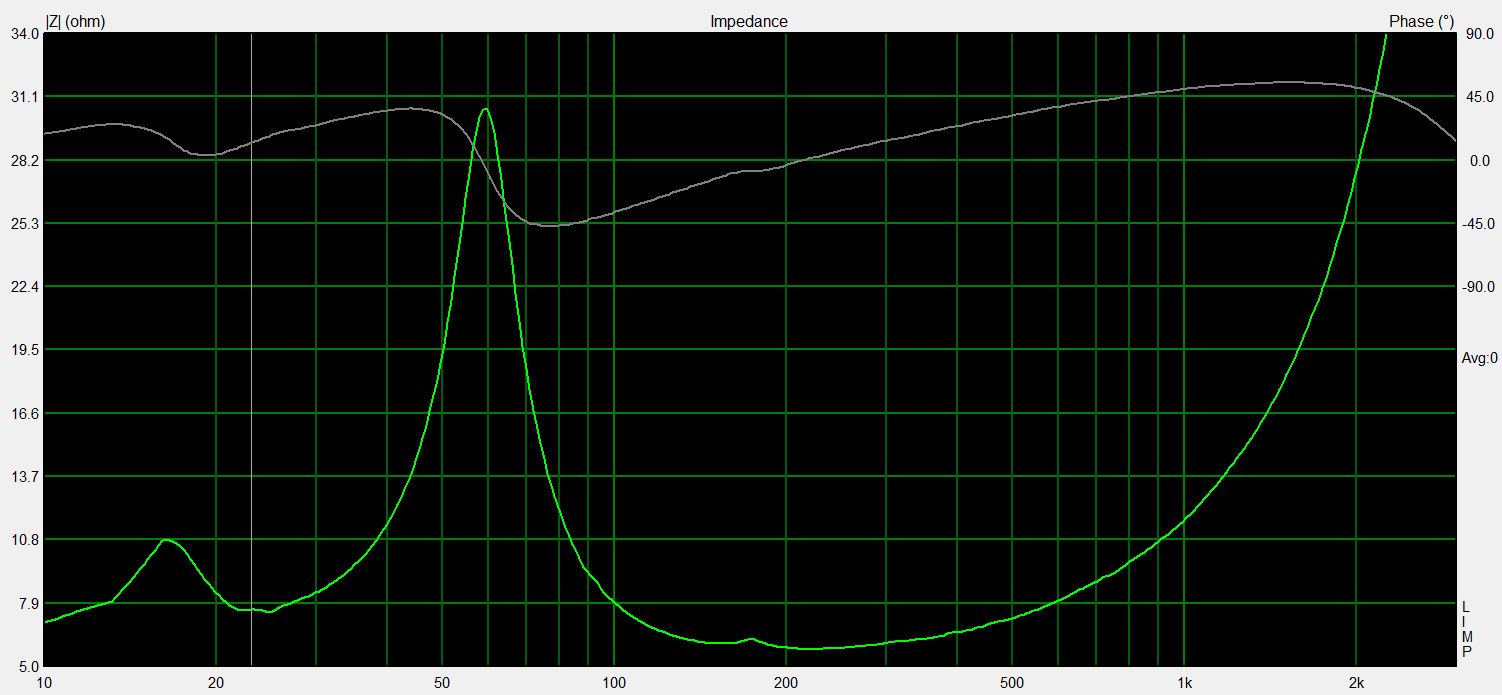This screenshot has width=1502, height=695.
Task: Click the "16.6" impedance axis value
Action: [x=24, y=413]
